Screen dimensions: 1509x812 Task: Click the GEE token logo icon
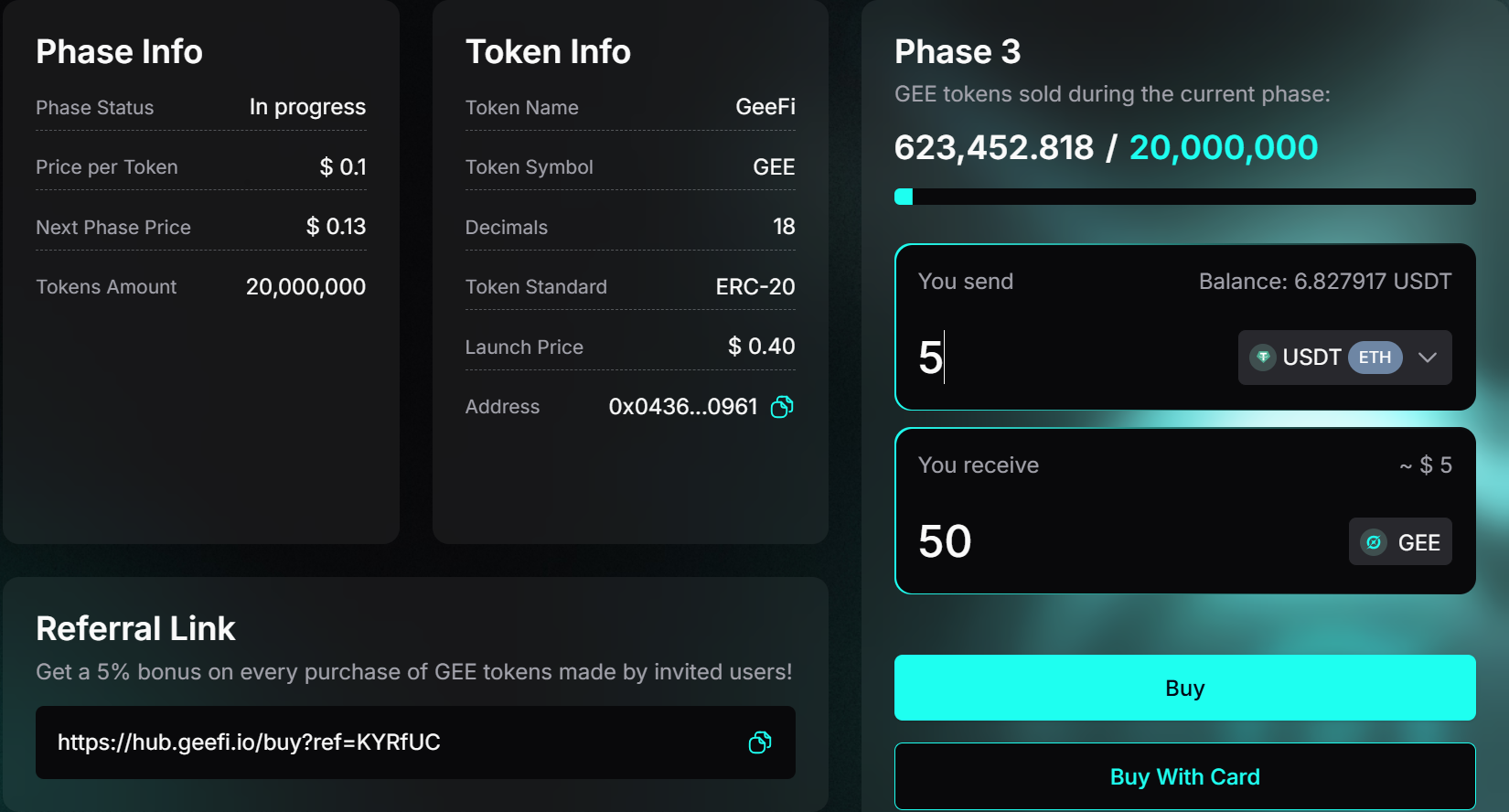pyautogui.click(x=1374, y=542)
